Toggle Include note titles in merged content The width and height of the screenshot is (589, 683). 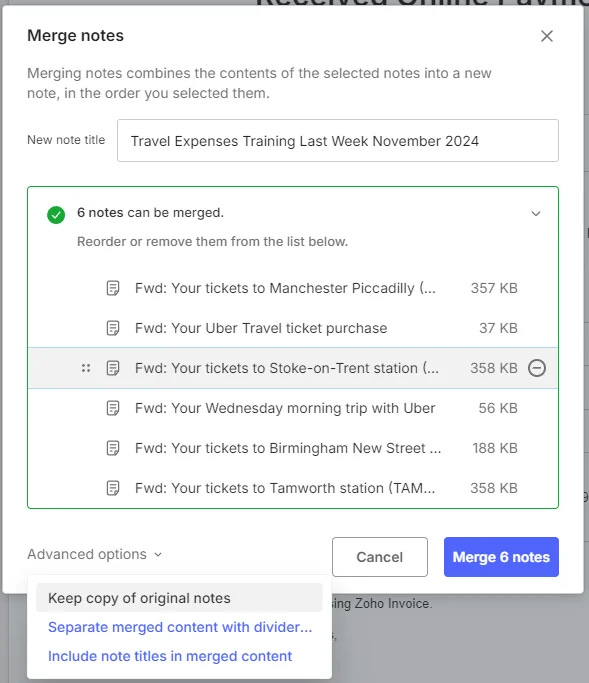(170, 656)
